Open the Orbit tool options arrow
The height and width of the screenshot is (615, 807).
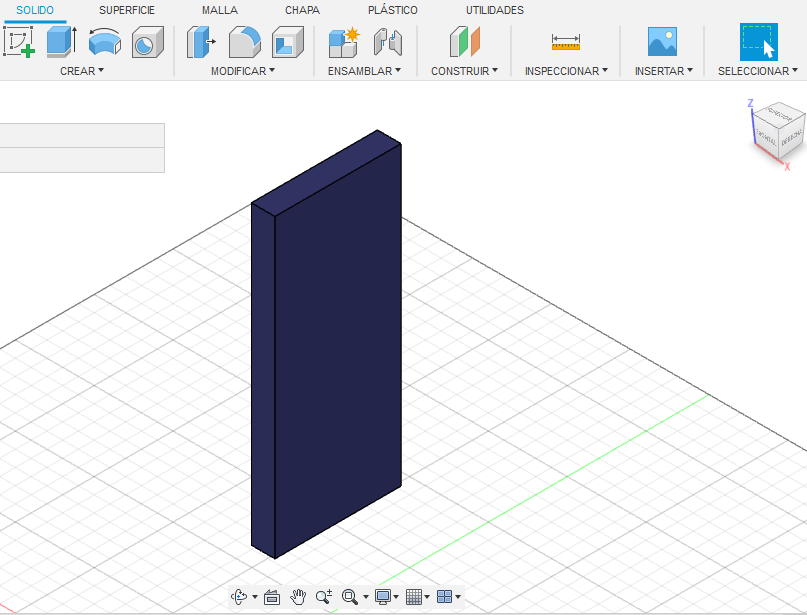[255, 597]
